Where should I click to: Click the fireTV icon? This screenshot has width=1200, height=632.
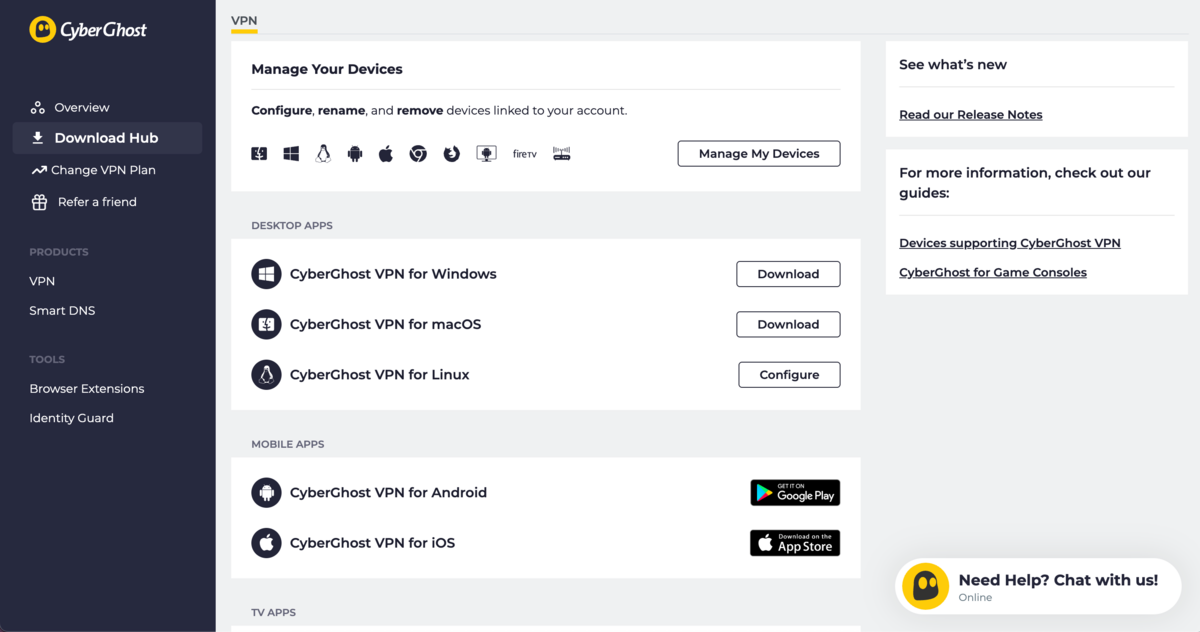(x=525, y=154)
